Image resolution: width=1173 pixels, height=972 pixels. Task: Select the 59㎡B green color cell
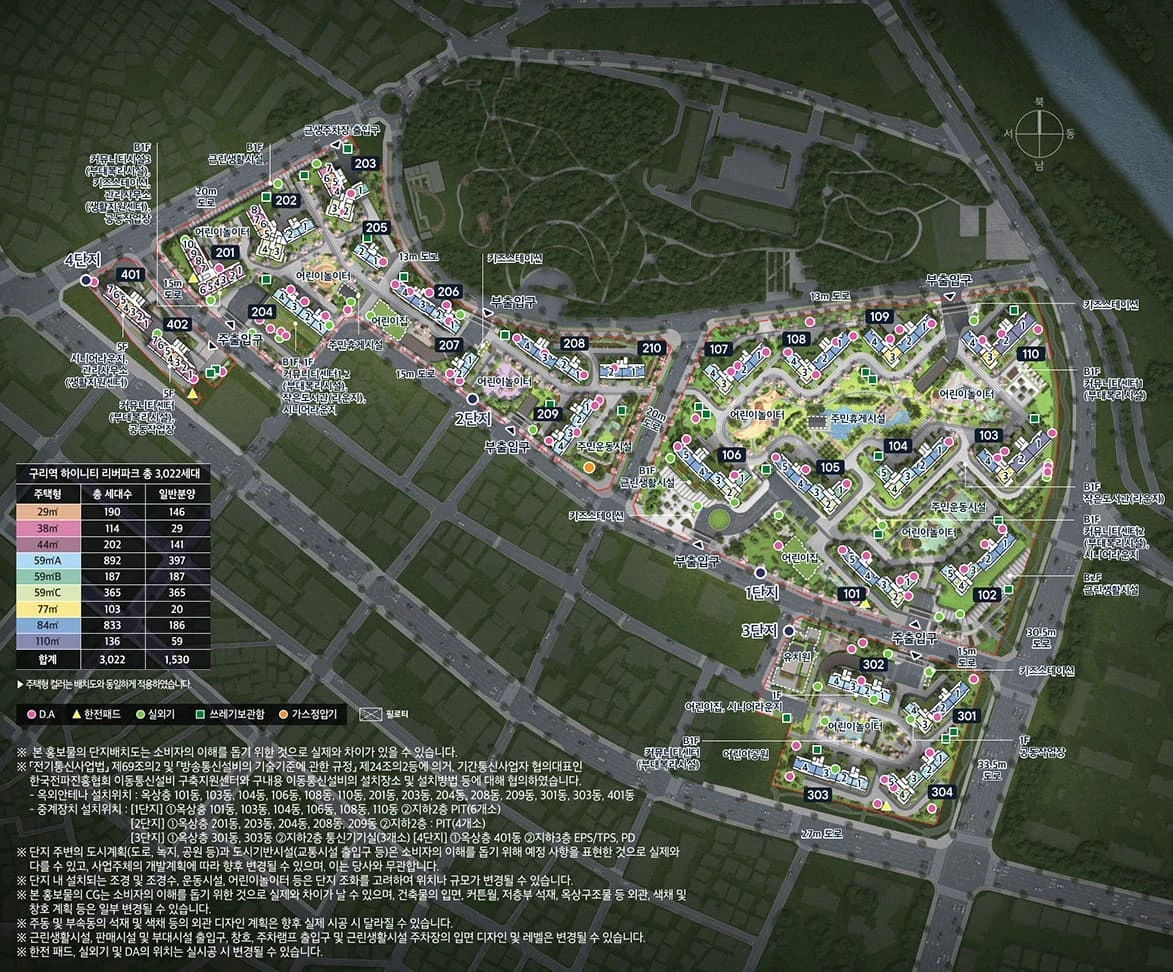click(47, 577)
